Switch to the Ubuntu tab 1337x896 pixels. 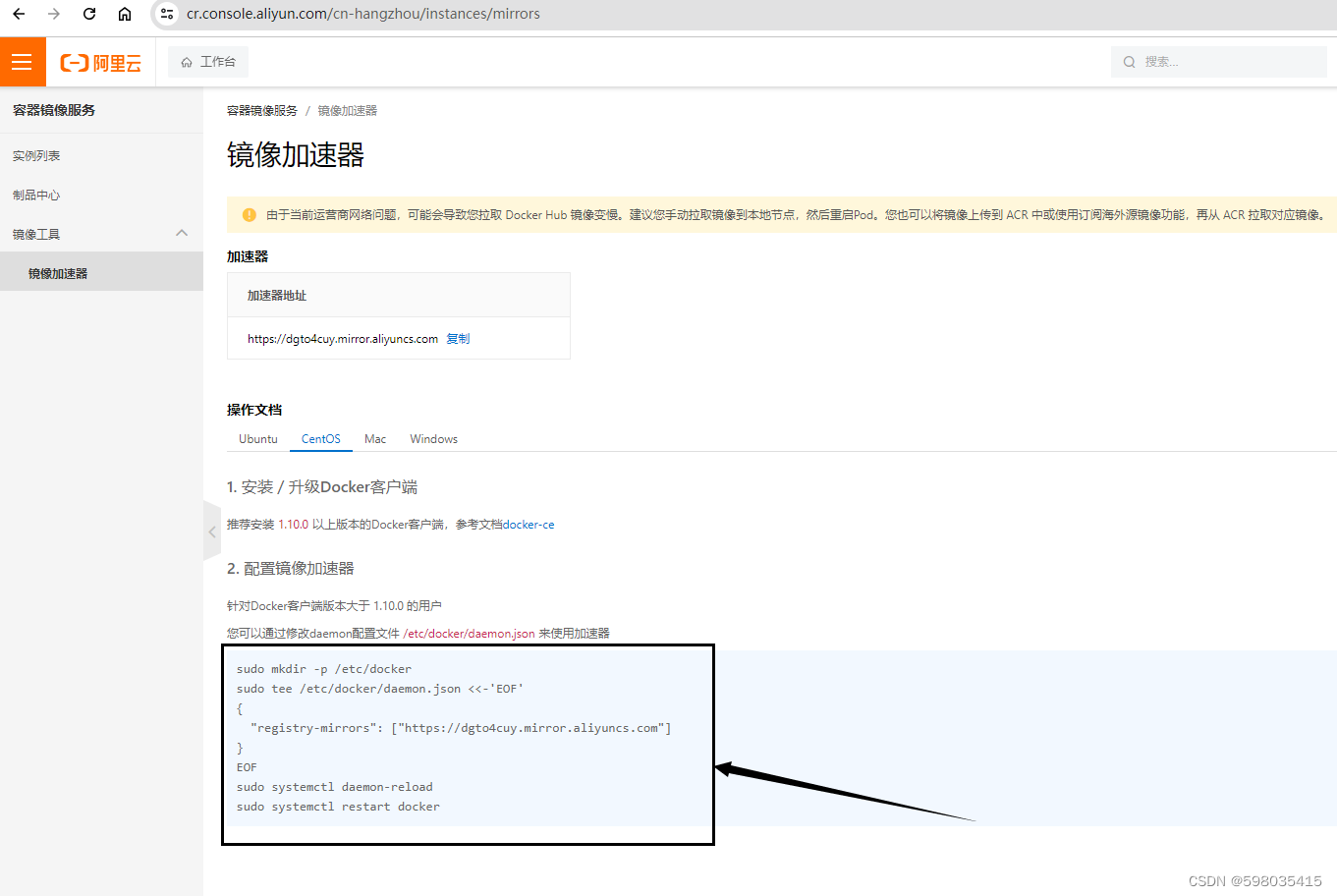[x=258, y=439]
